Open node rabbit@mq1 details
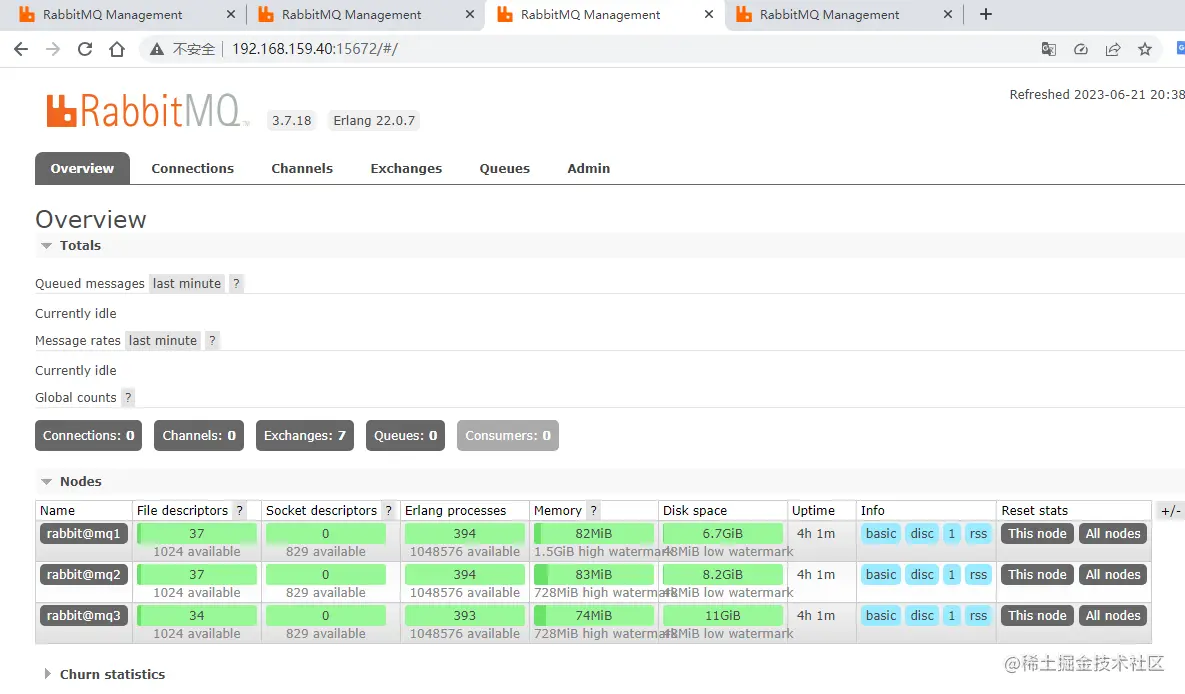The height and width of the screenshot is (694, 1185). [x=84, y=534]
